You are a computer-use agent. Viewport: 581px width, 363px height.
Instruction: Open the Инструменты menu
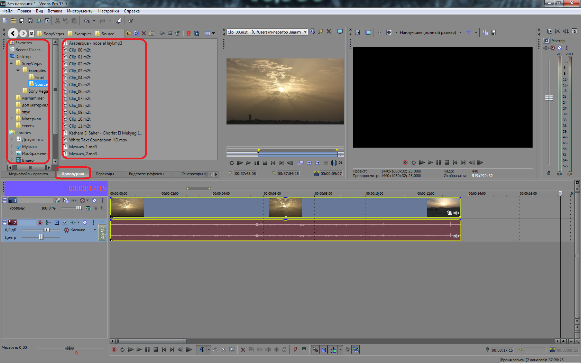click(79, 11)
